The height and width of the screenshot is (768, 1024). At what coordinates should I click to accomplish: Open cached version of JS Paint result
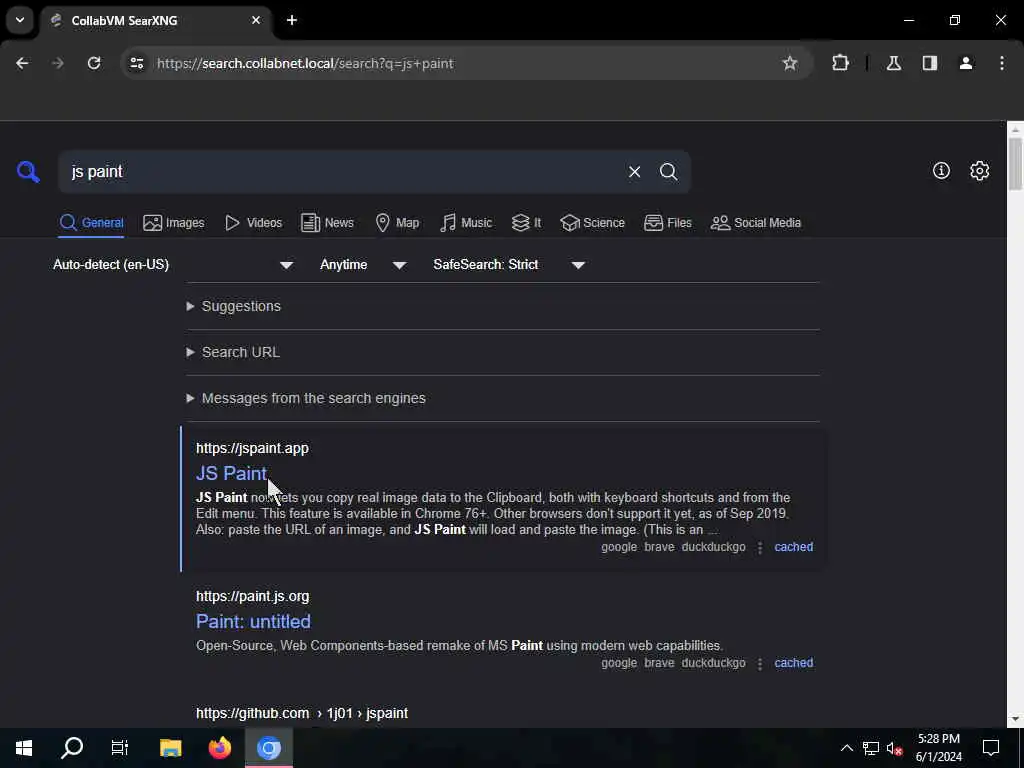793,547
